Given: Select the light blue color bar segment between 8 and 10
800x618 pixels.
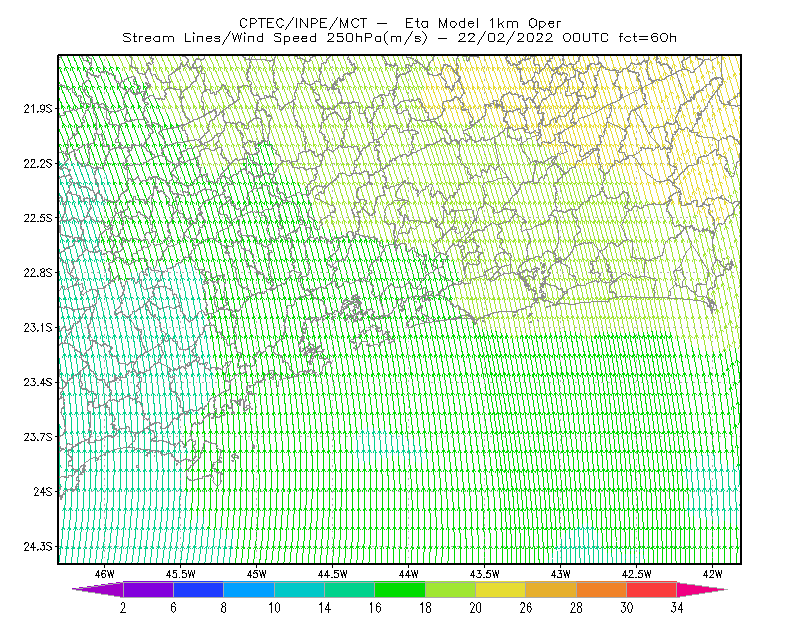Looking at the screenshot, I should (x=249, y=589).
